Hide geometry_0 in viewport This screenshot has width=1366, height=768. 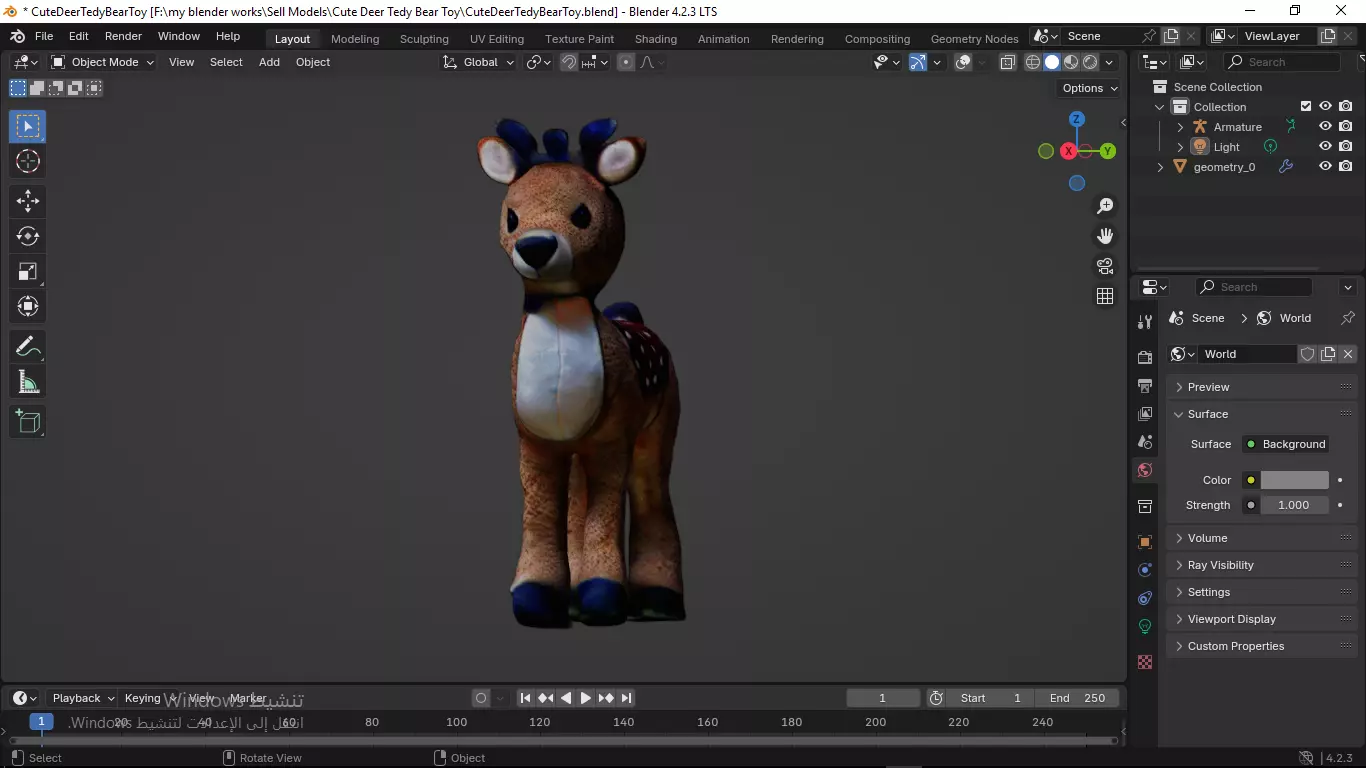click(x=1325, y=167)
